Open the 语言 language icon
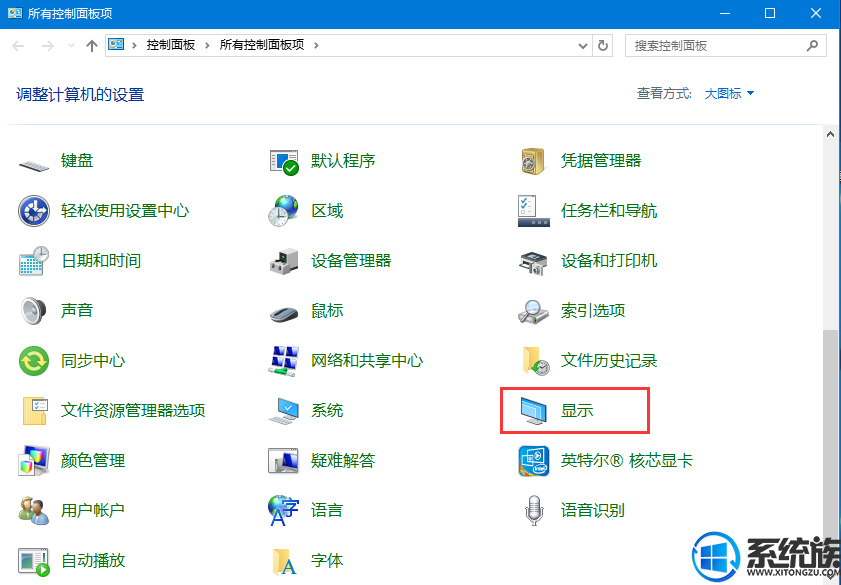The width and height of the screenshot is (841, 585). [283, 510]
